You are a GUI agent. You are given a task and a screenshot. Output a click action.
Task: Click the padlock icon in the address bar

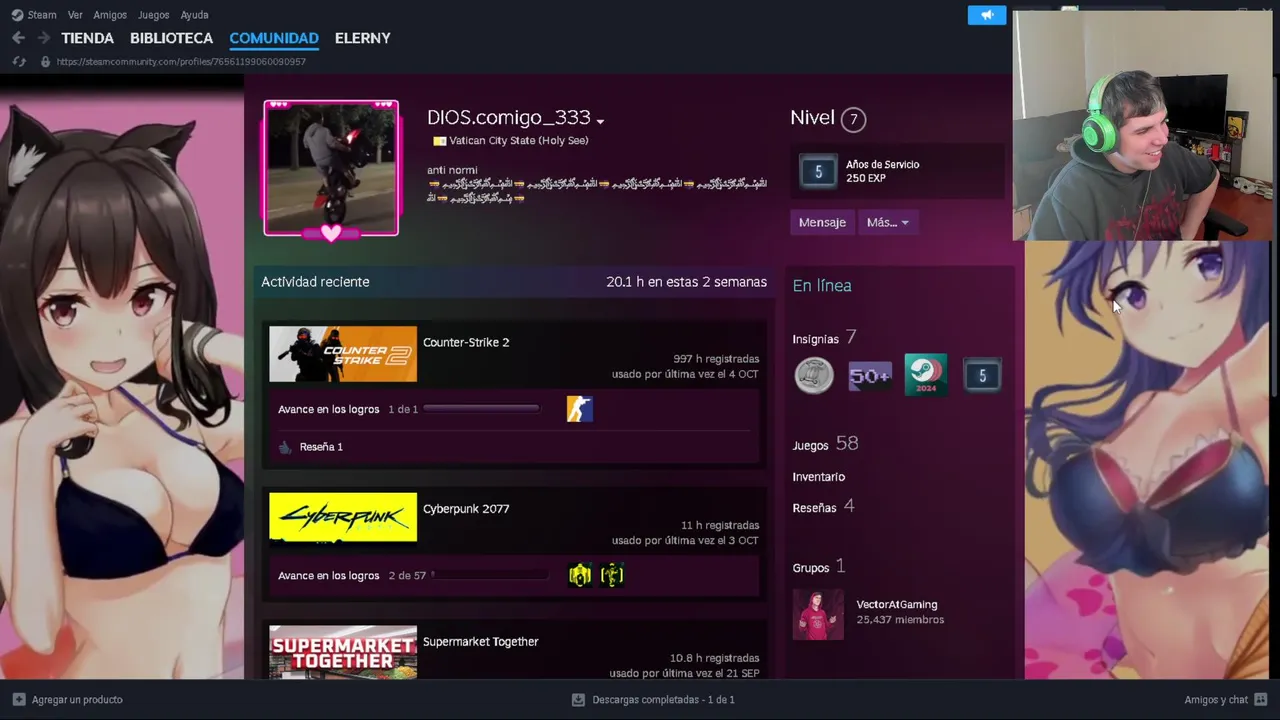coord(45,61)
